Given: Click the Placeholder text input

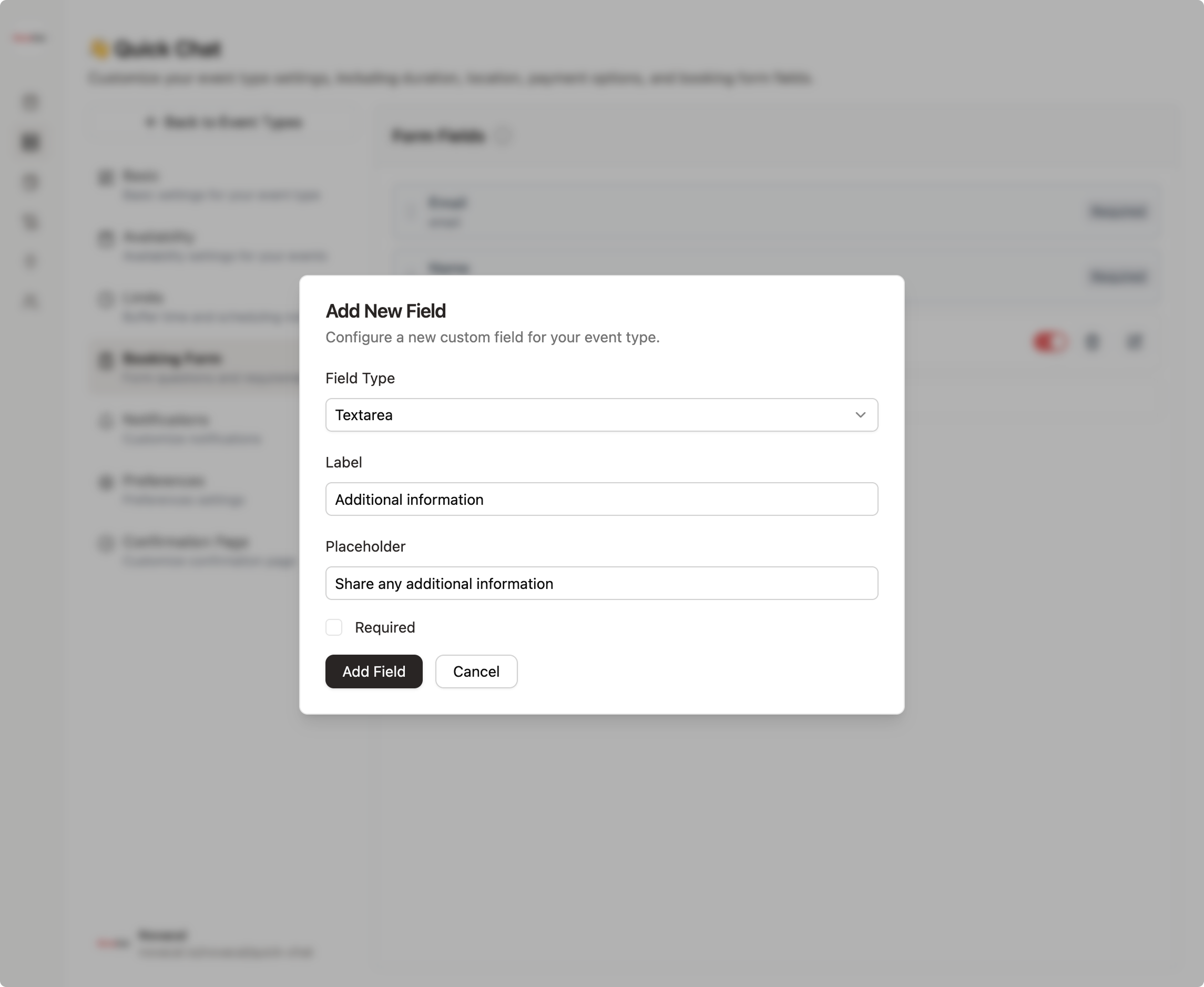Looking at the screenshot, I should tap(601, 583).
